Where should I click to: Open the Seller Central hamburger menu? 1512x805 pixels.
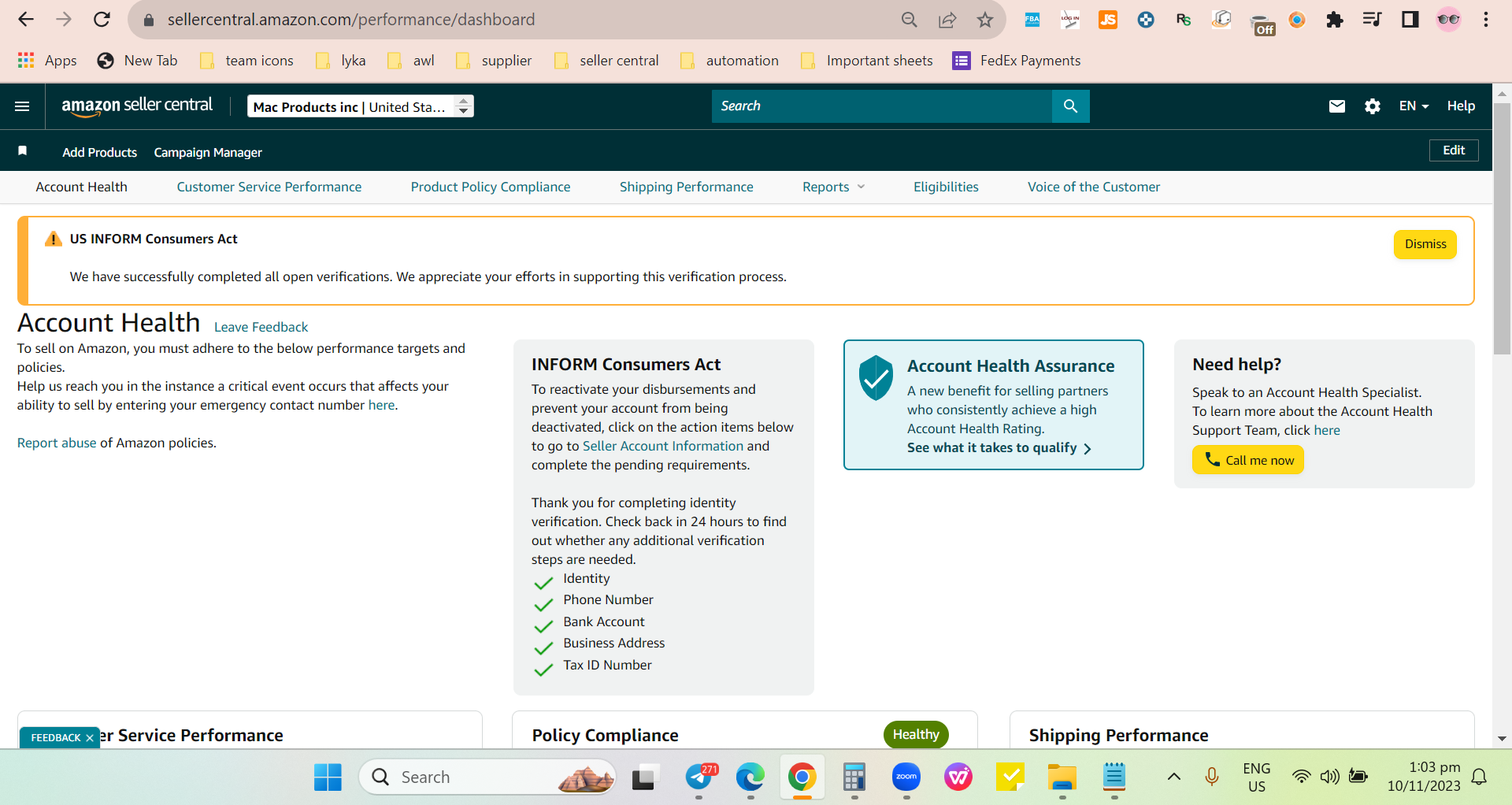(x=22, y=106)
